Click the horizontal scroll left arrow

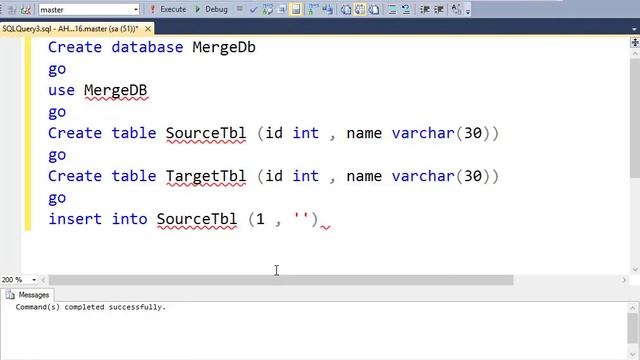[x=43, y=280]
